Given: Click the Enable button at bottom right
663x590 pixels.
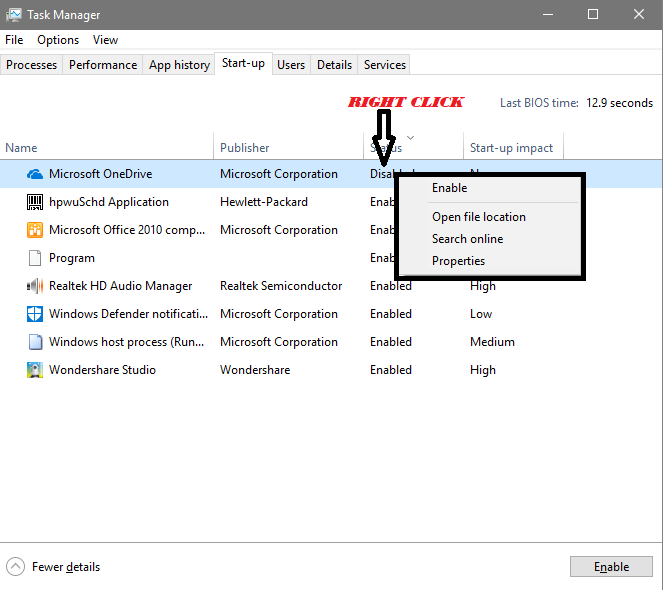Looking at the screenshot, I should 611,567.
